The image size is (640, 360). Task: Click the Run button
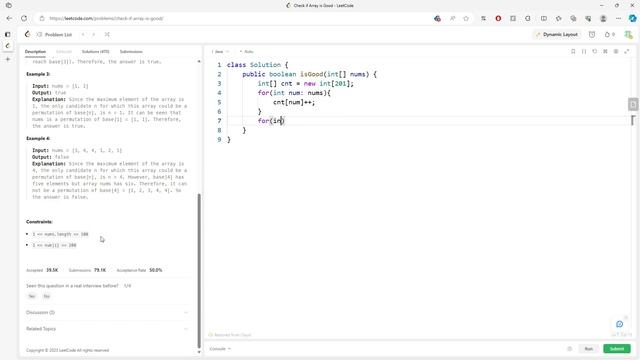[x=589, y=349]
